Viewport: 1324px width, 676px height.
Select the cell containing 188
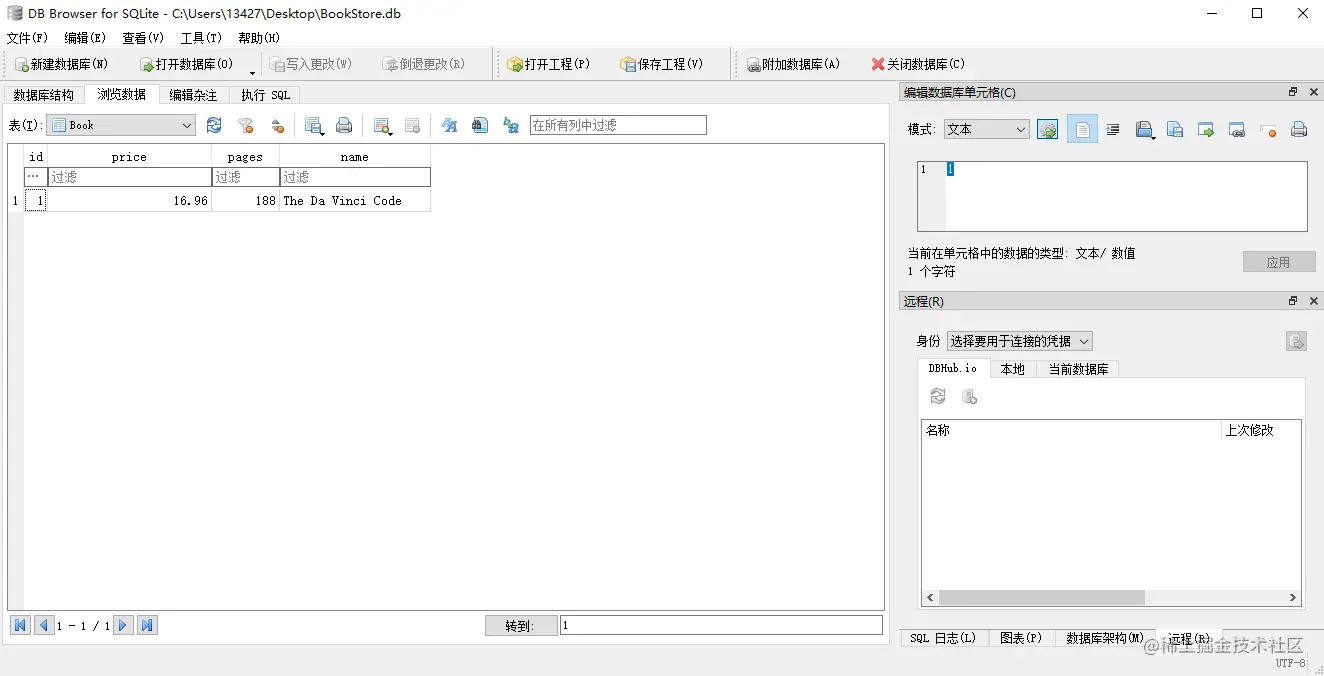(246, 200)
